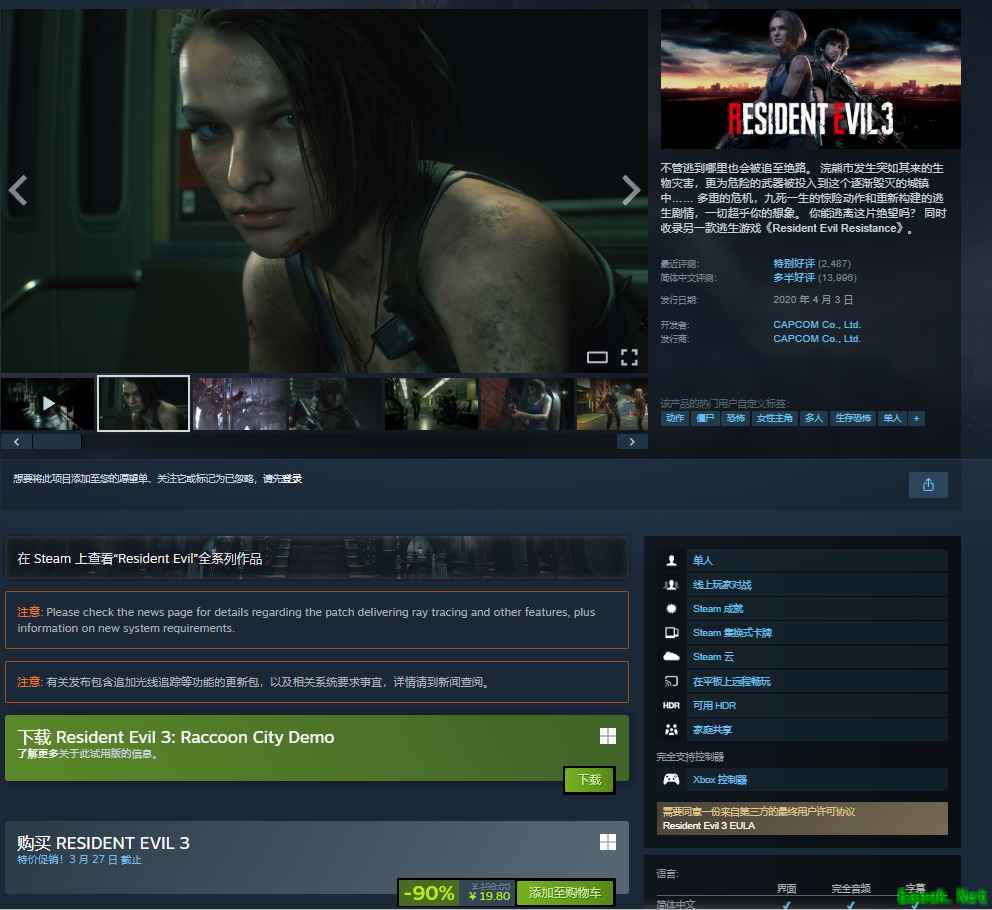Click the Steam Trading Cards icon
This screenshot has width=992, height=910.
tap(672, 632)
